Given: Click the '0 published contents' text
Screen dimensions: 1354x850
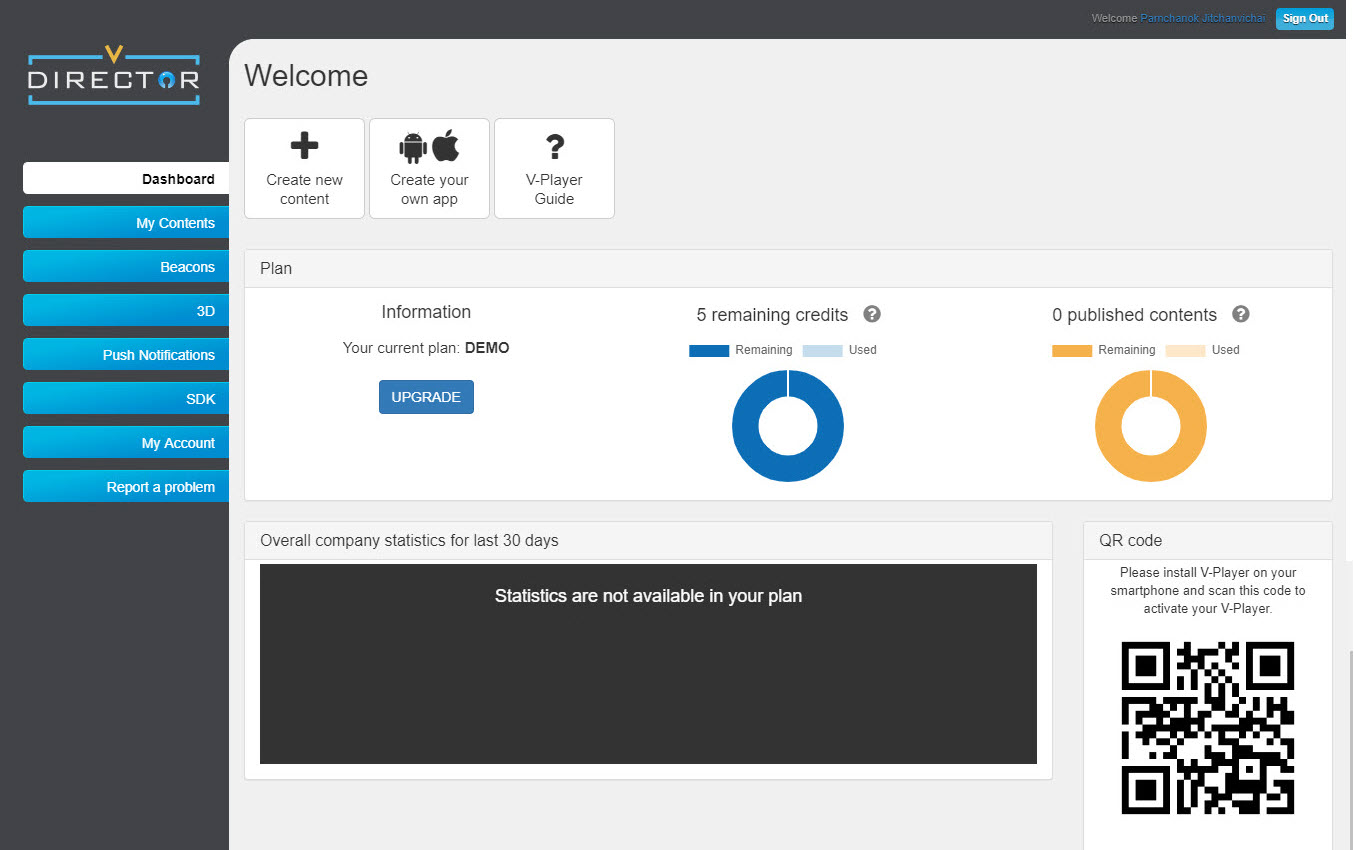Looking at the screenshot, I should click(x=1134, y=315).
